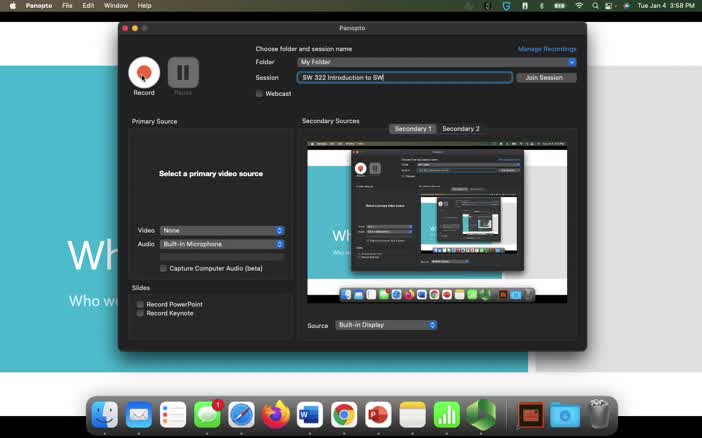Open the Numbers app in the dock
The image size is (702, 438).
point(446,414)
